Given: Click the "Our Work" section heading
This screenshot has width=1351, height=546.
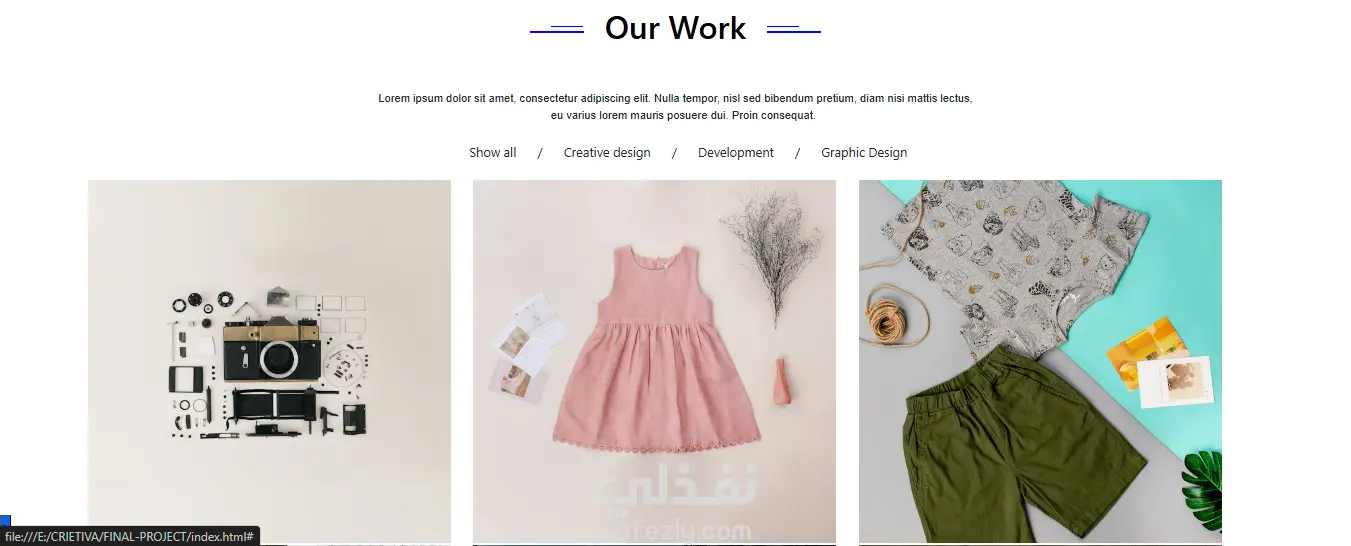Looking at the screenshot, I should click(x=675, y=28).
